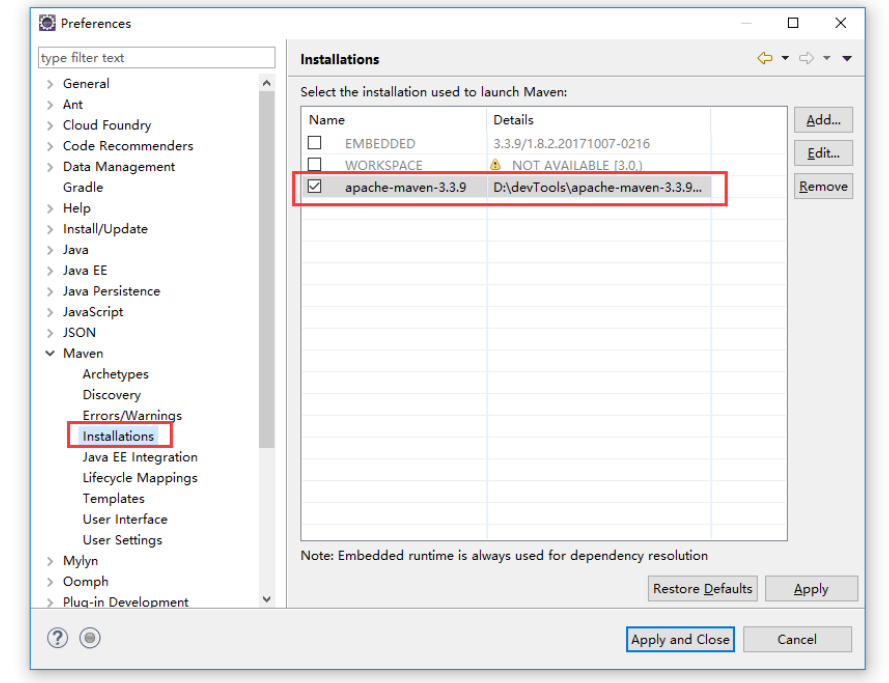889x683 pixels.
Task: Click the help question mark icon
Action: 57,638
